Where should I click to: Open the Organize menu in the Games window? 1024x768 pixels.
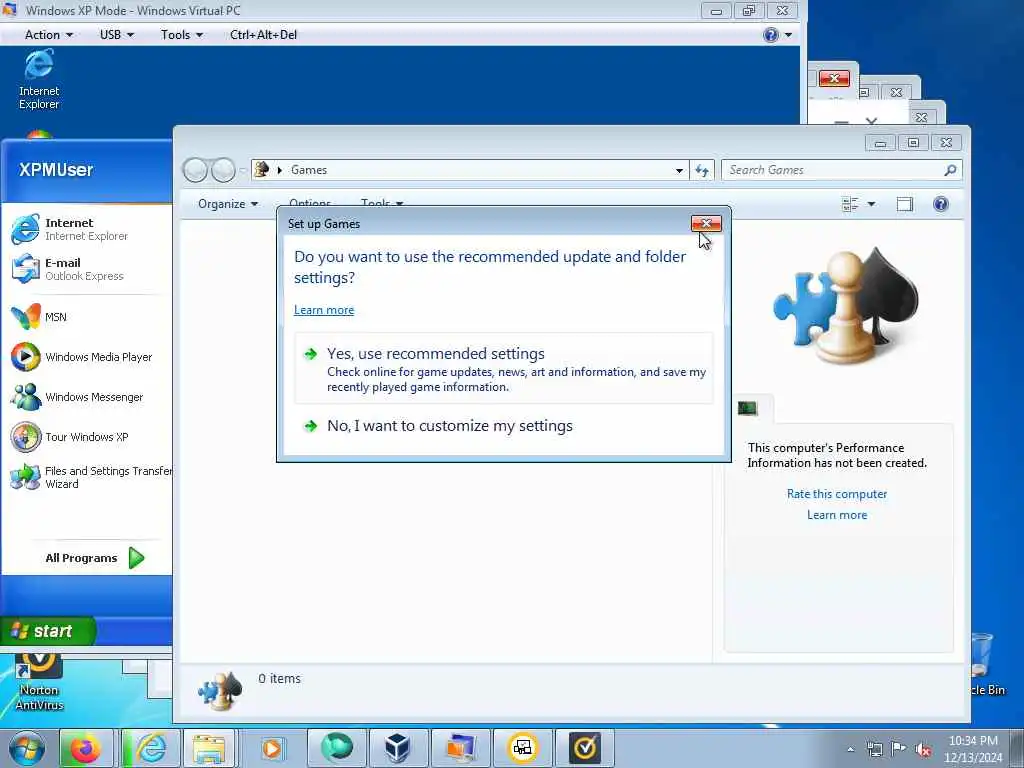pyautogui.click(x=228, y=204)
